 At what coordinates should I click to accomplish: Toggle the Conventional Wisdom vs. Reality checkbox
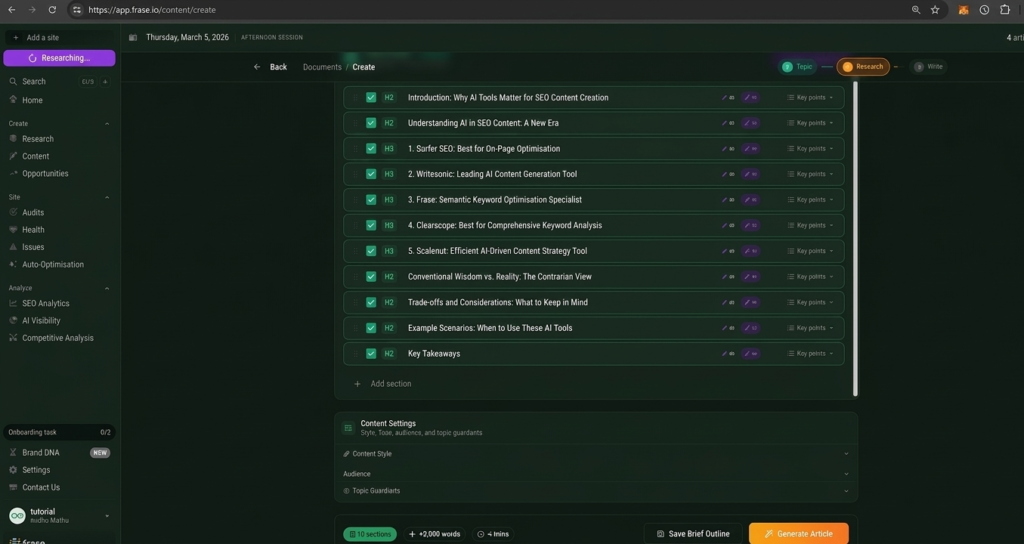[x=371, y=277]
